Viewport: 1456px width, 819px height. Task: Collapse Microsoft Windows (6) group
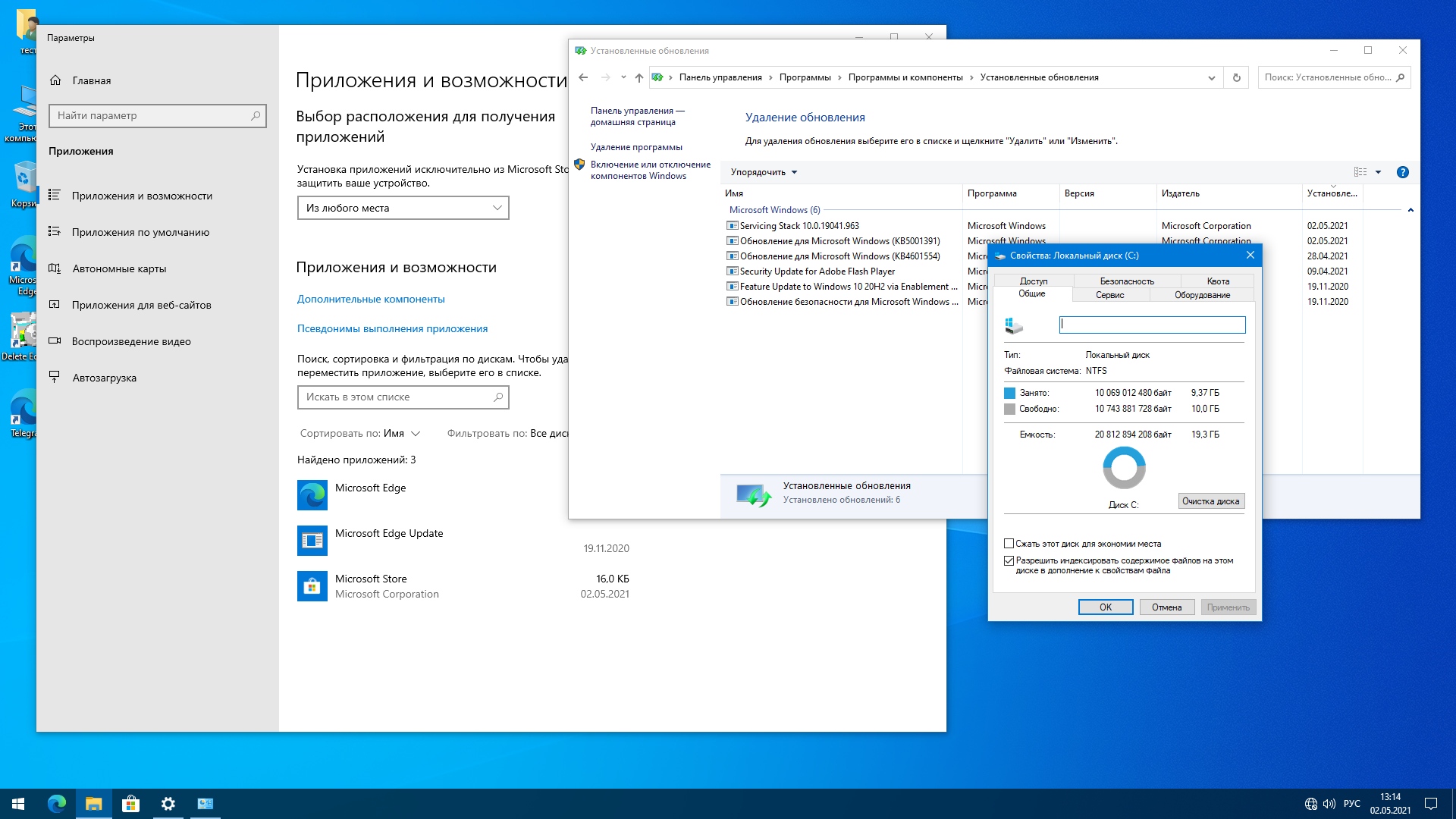[1410, 210]
